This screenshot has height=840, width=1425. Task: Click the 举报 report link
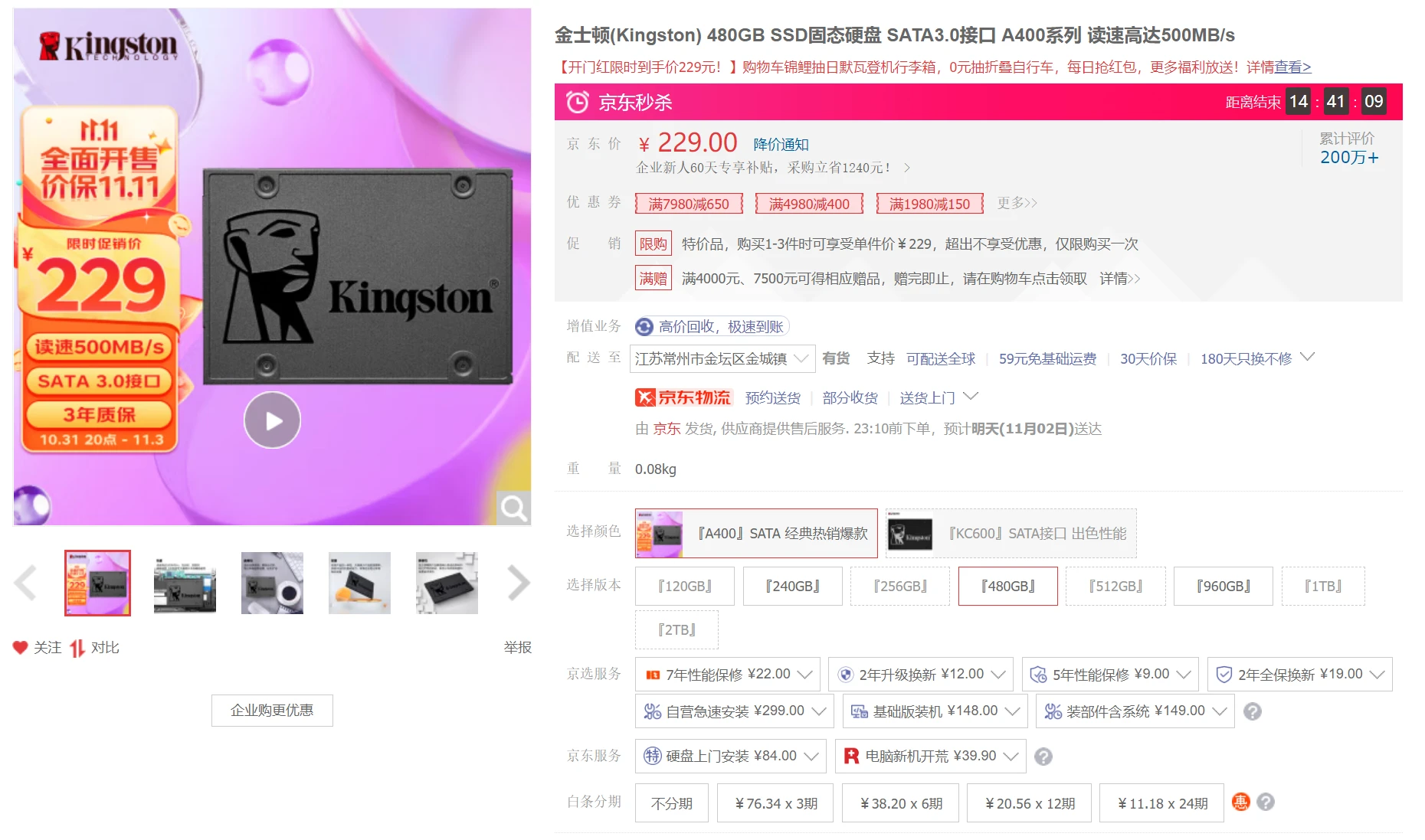pyautogui.click(x=518, y=648)
